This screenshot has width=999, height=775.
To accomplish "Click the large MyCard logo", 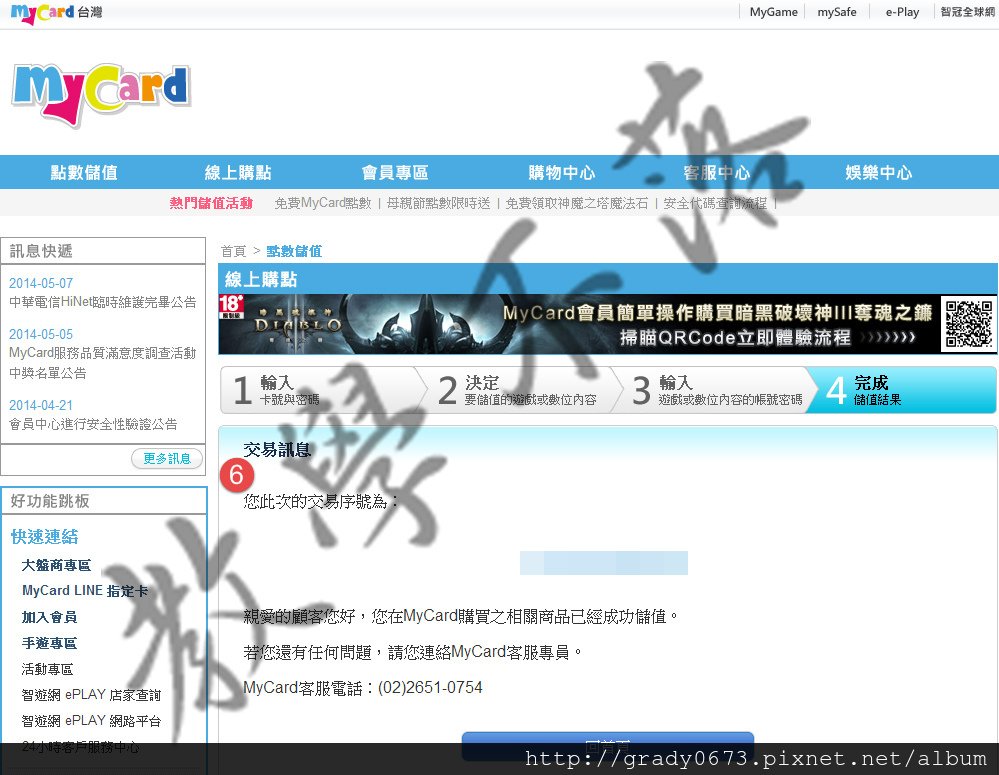I will pos(101,94).
